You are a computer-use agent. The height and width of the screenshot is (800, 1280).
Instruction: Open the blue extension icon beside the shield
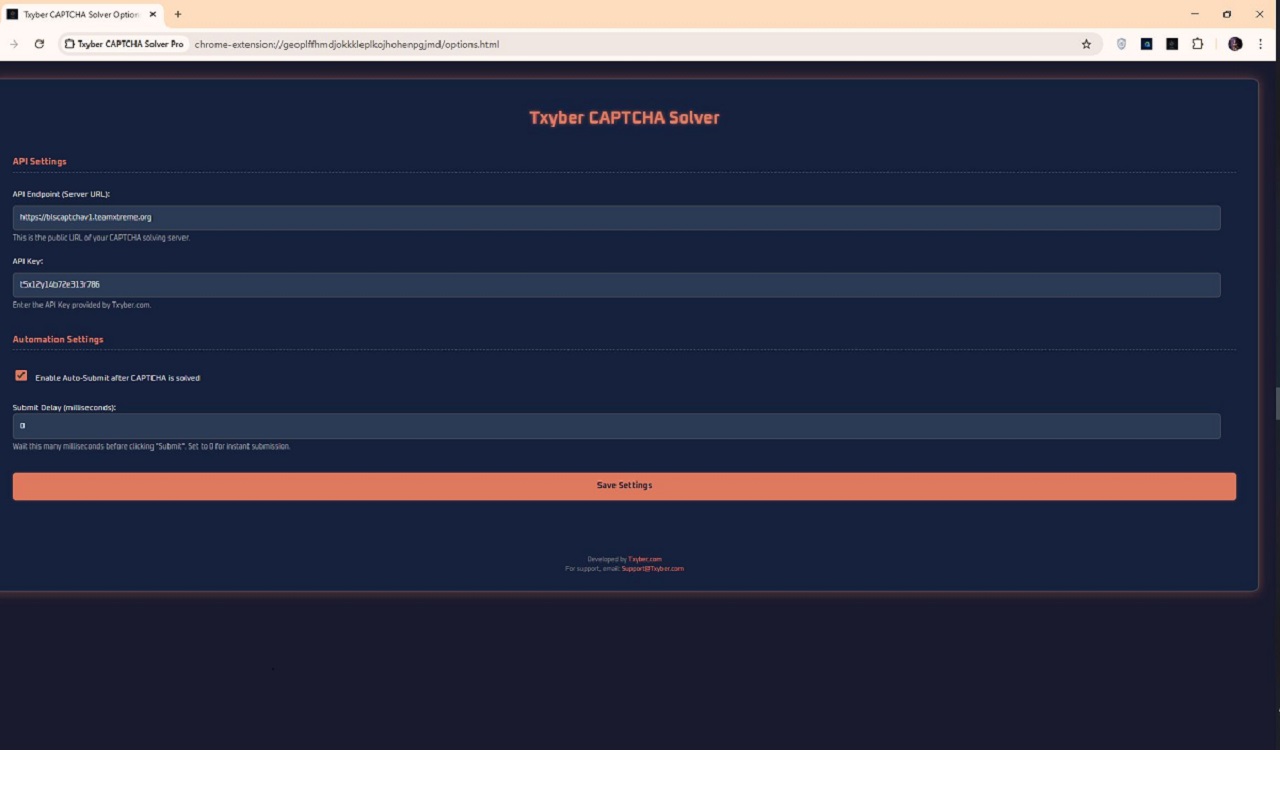tap(1147, 44)
